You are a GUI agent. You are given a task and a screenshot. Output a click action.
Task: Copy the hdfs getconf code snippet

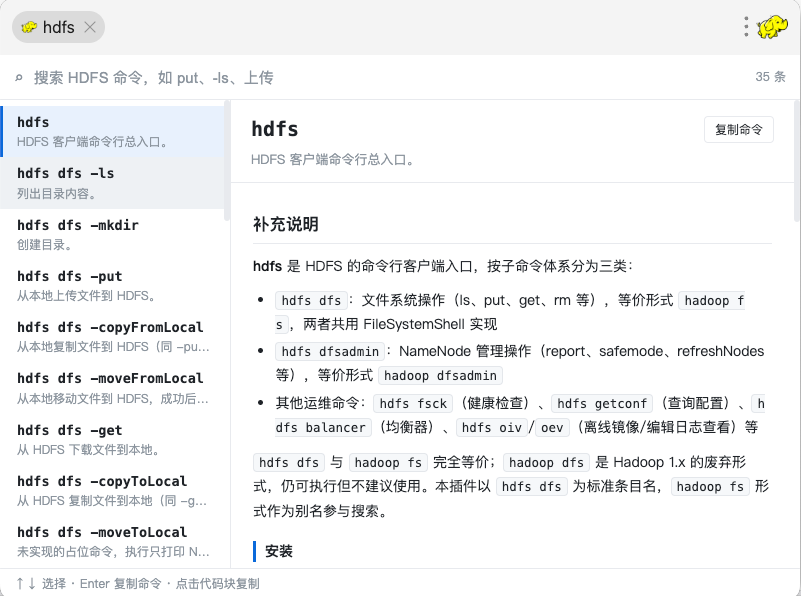pyautogui.click(x=602, y=403)
